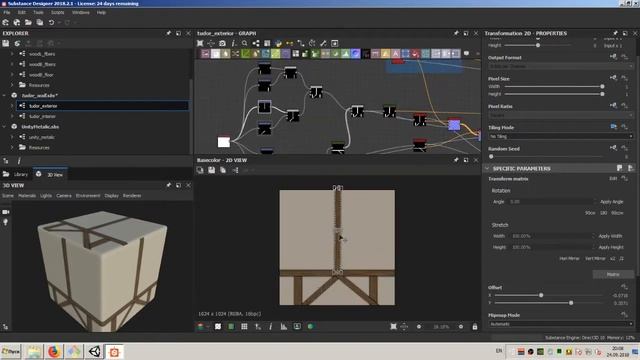
Task: Toggle the green color-space icon in 2D View bar
Action: click(x=231, y=327)
